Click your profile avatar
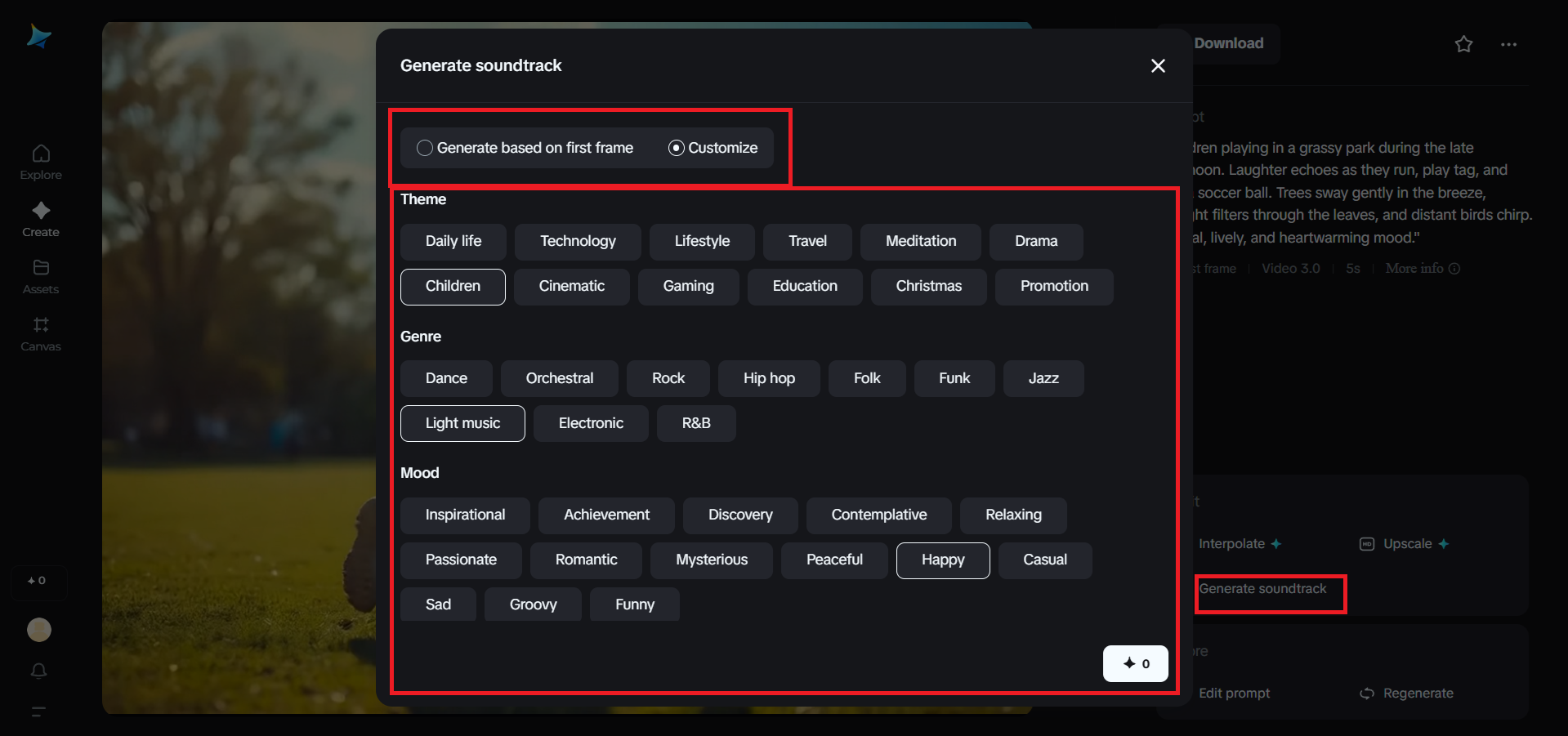This screenshot has width=1568, height=736. click(39, 630)
